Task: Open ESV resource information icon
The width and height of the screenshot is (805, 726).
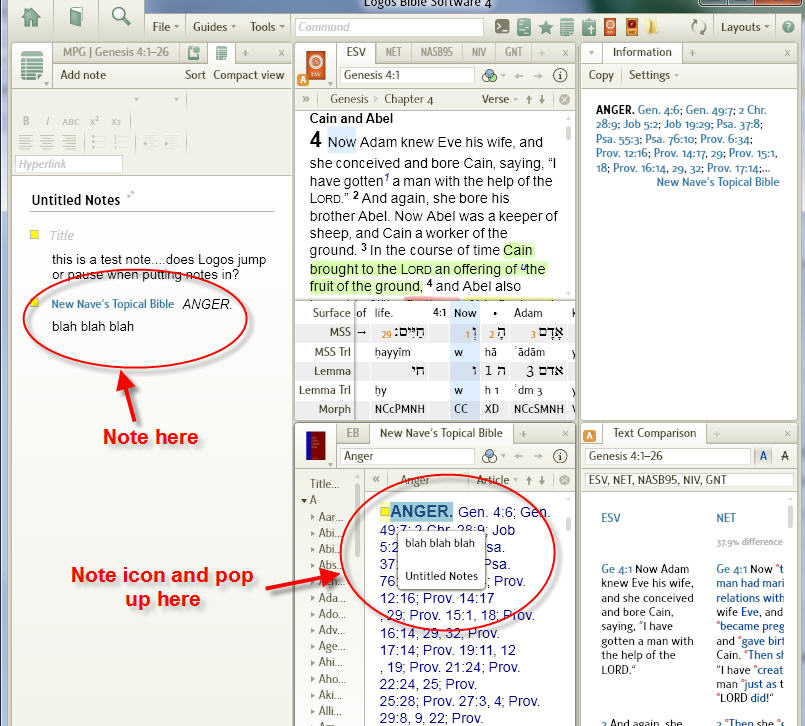Action: (560, 75)
